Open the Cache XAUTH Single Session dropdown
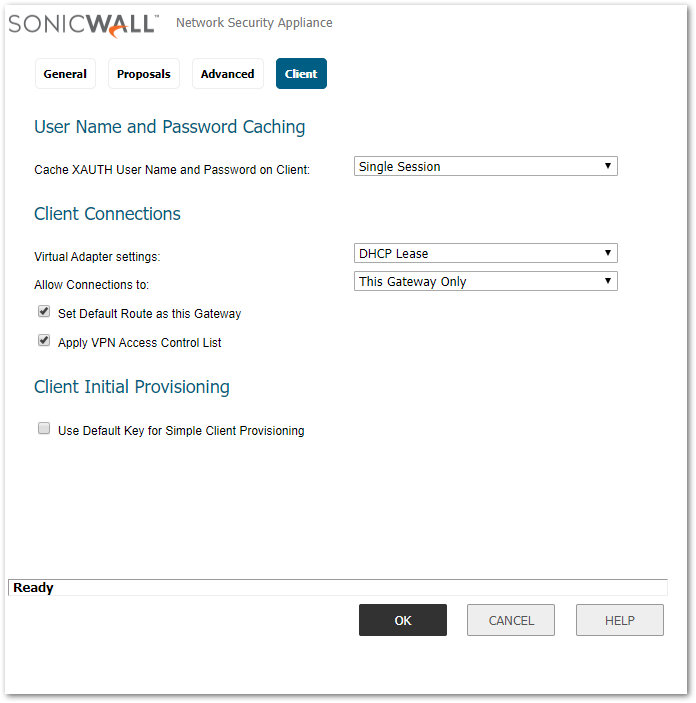Viewport: 696px width, 703px height. coord(486,167)
